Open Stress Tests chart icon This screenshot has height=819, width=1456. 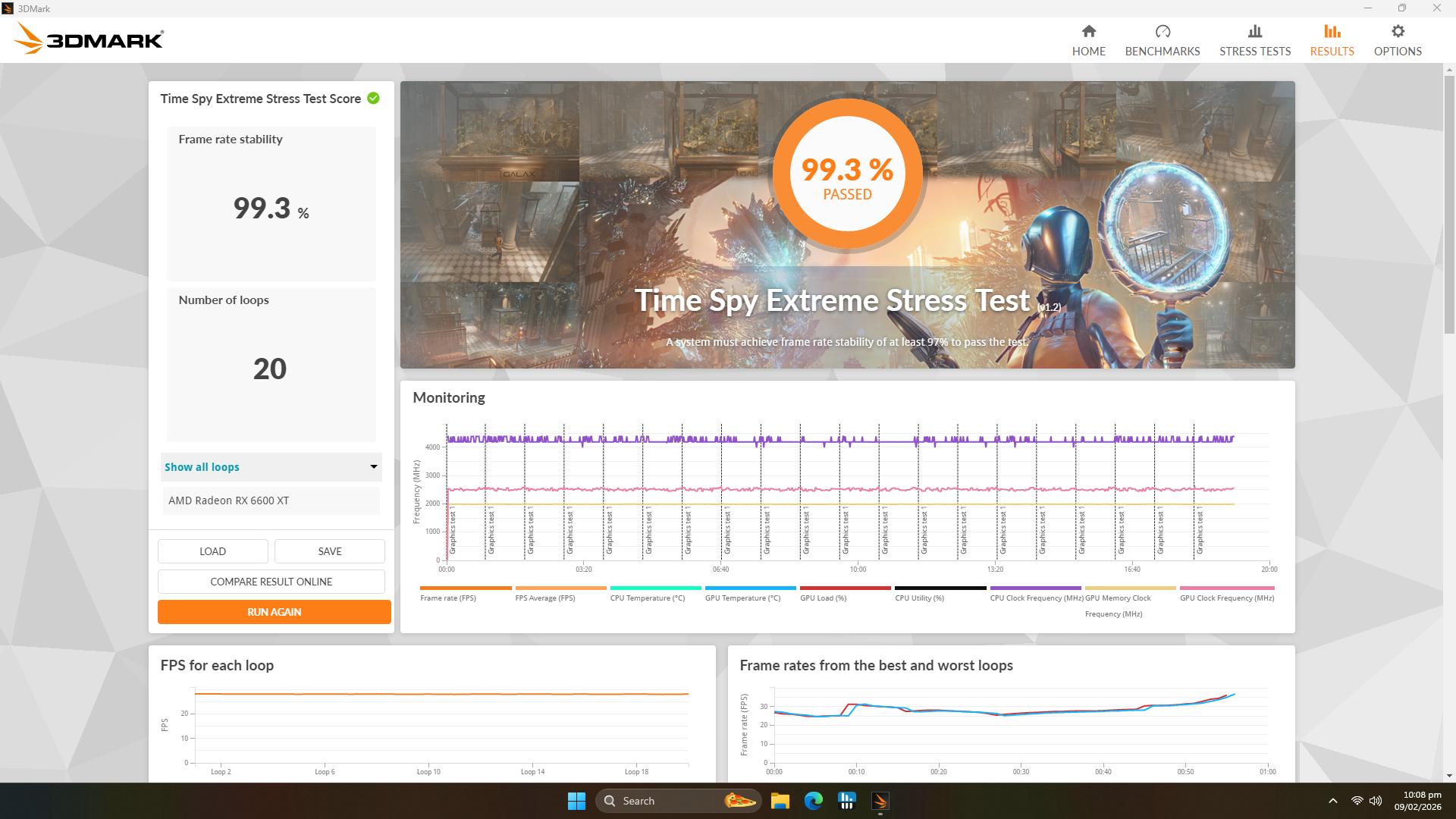click(1255, 31)
